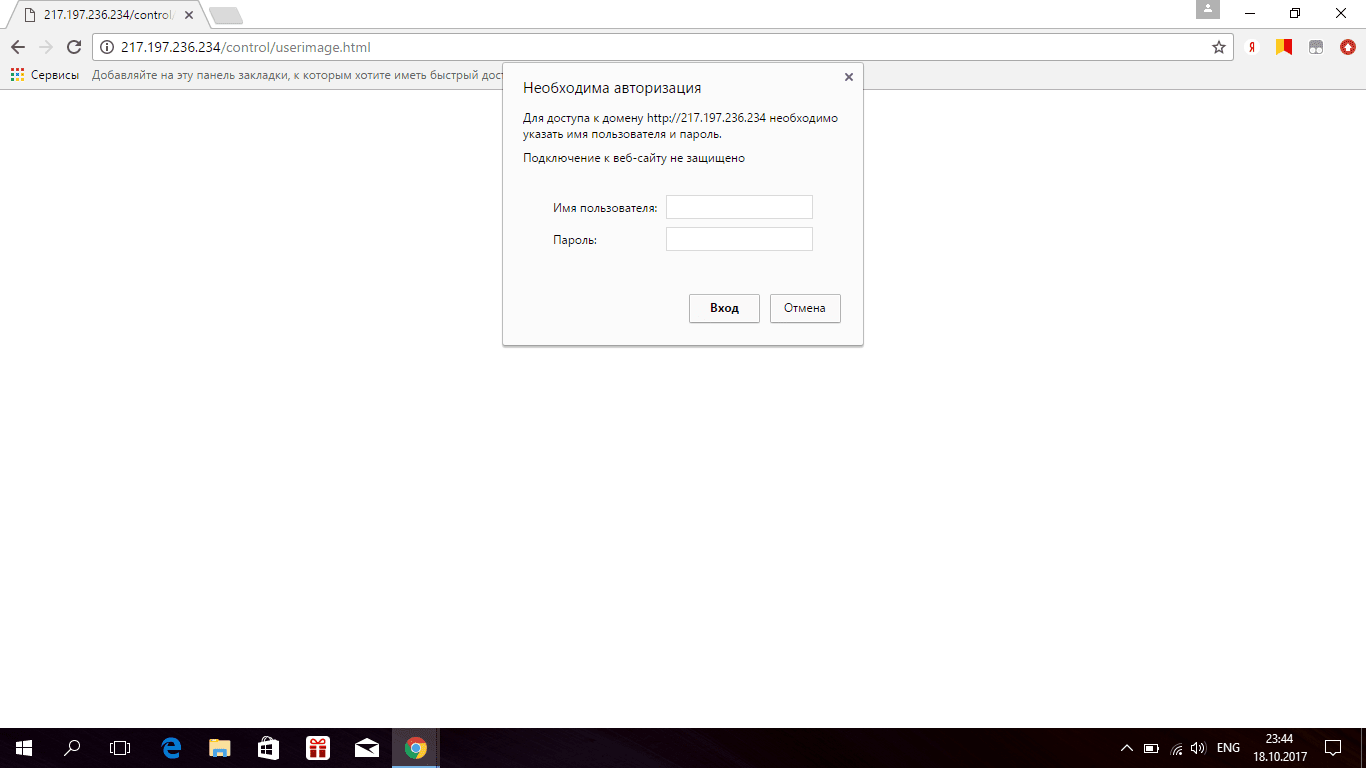Screen dimensions: 1366x768
Task: Focus the Имя пользователя username field
Action: coord(739,207)
